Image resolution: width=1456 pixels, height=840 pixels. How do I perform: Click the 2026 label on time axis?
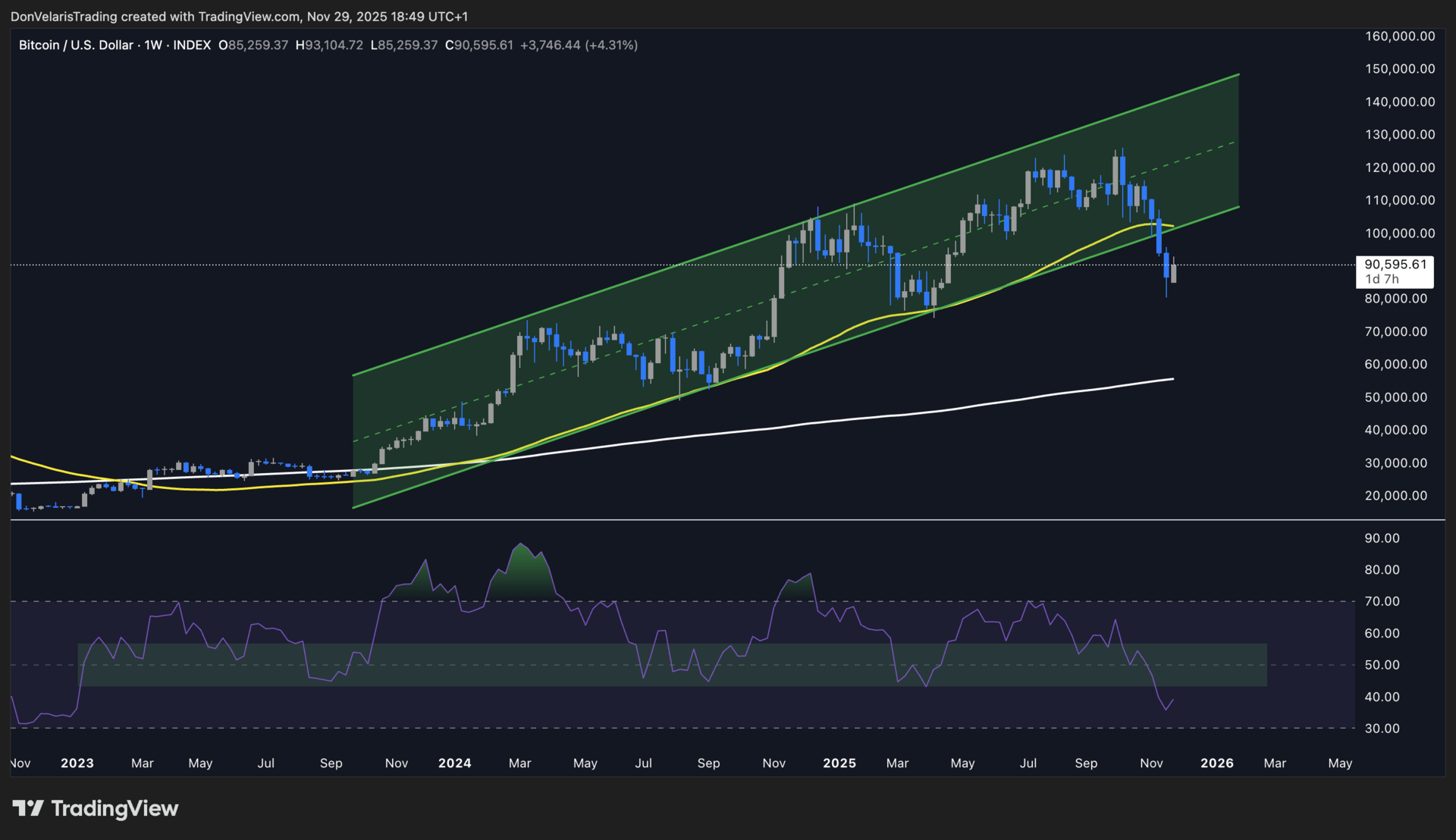click(1216, 763)
